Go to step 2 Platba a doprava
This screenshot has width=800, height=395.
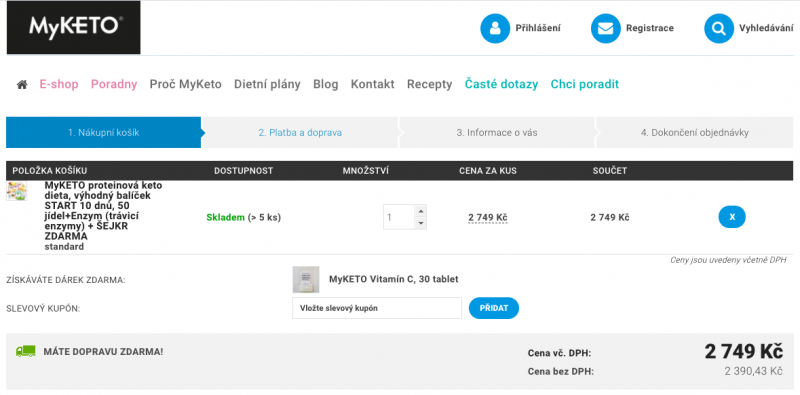pos(300,133)
